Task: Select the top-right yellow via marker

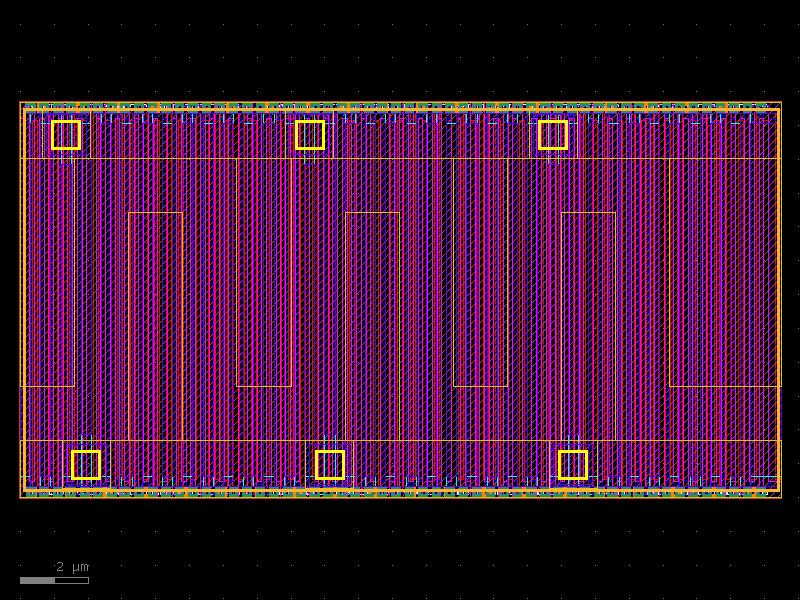Action: [x=554, y=133]
